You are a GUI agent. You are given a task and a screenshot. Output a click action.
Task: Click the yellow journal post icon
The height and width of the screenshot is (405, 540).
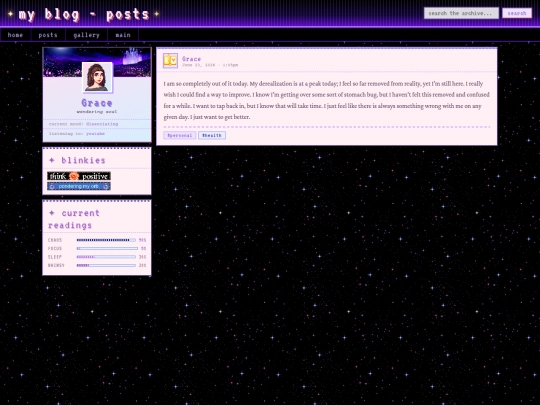(170, 61)
